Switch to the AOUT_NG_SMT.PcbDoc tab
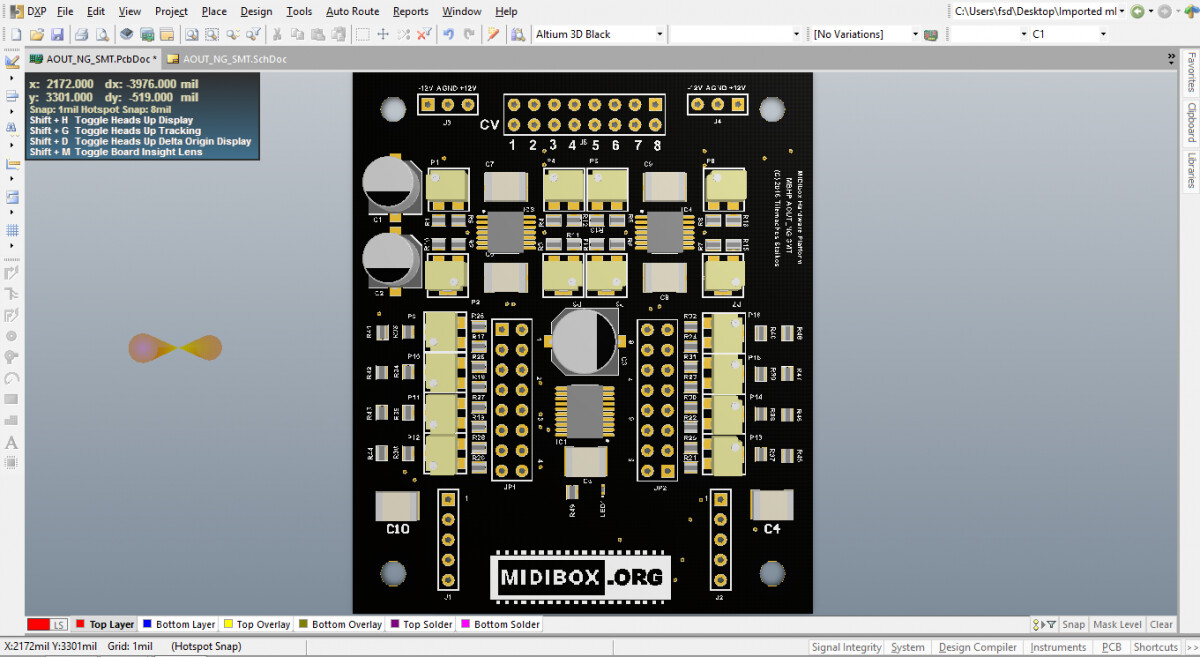1200x657 pixels. (93, 59)
